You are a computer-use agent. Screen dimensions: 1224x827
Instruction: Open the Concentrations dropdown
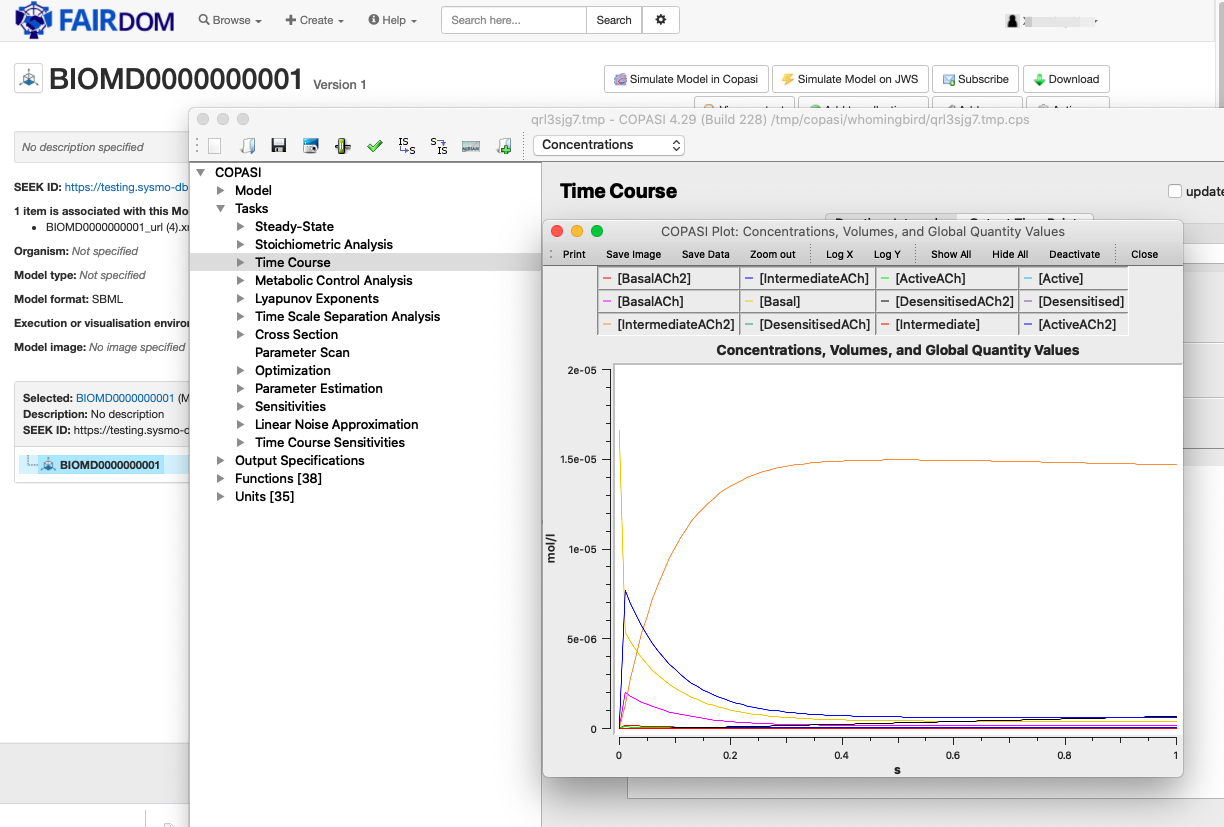click(x=608, y=145)
